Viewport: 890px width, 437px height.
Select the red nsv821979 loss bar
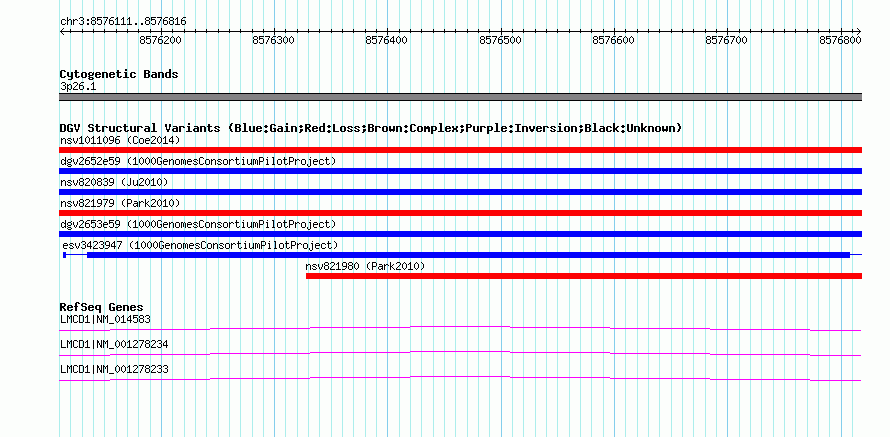pos(460,213)
